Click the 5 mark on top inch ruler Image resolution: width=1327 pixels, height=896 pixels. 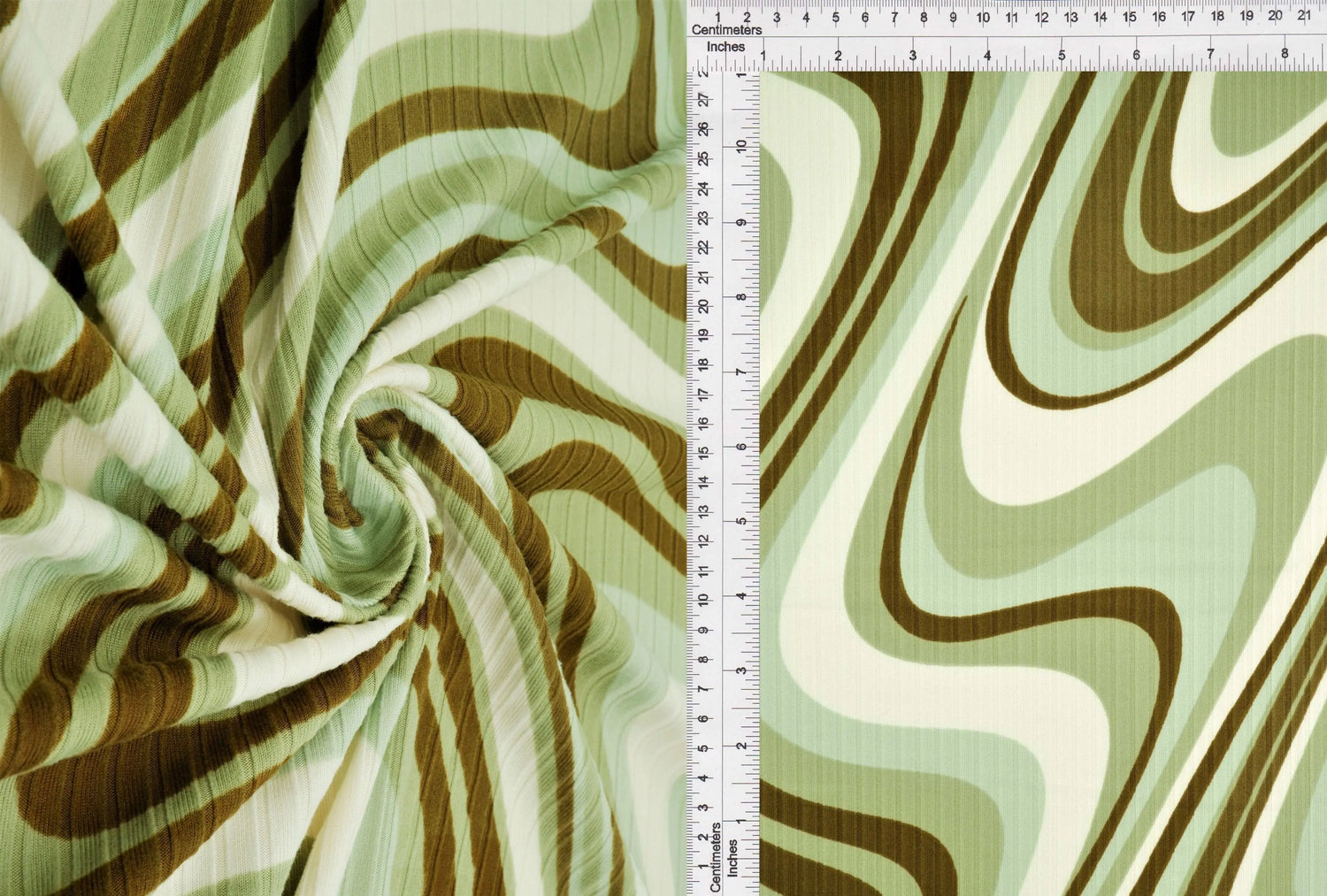coord(1062,56)
